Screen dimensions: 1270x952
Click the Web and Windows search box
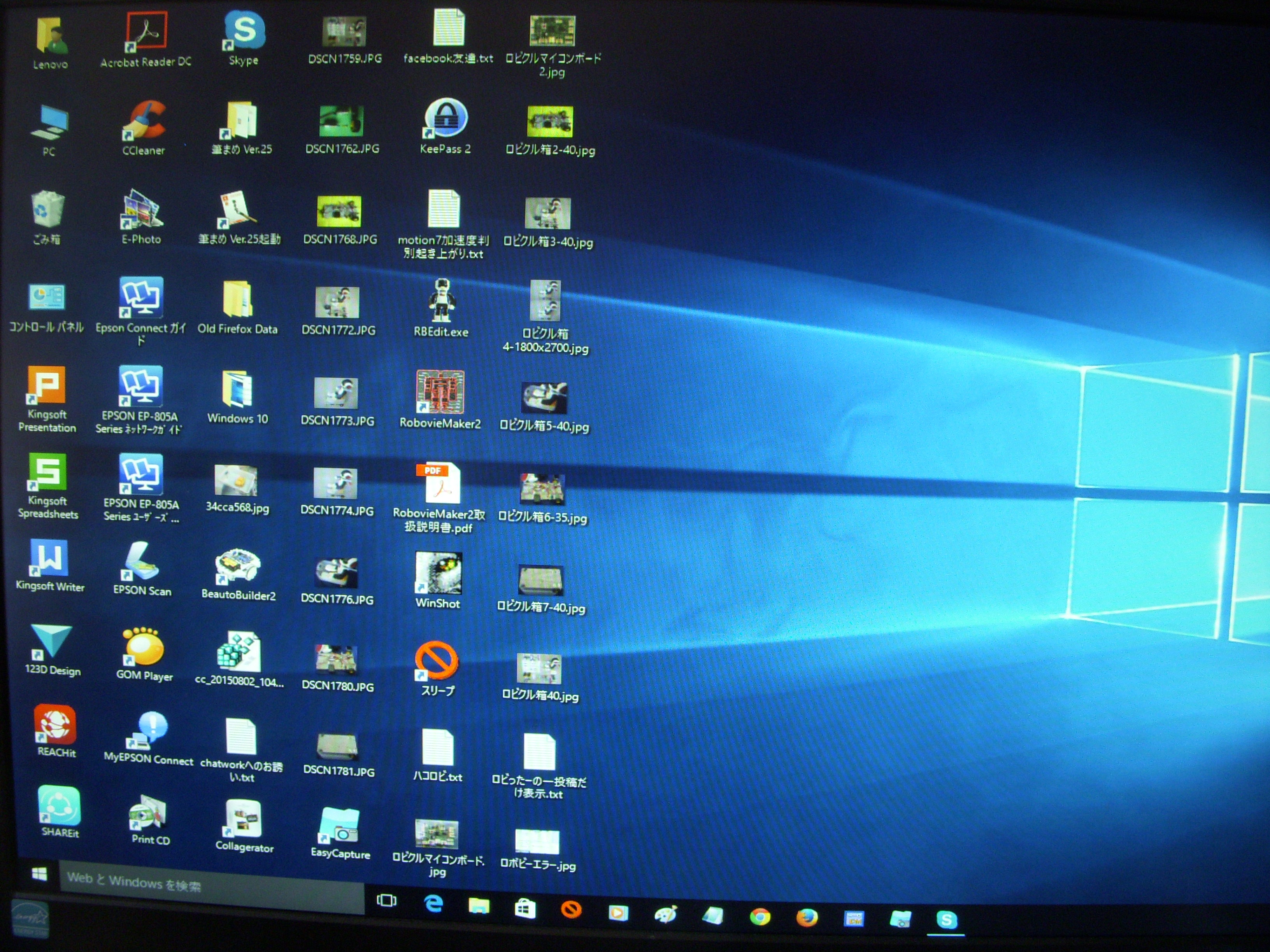pos(212,887)
